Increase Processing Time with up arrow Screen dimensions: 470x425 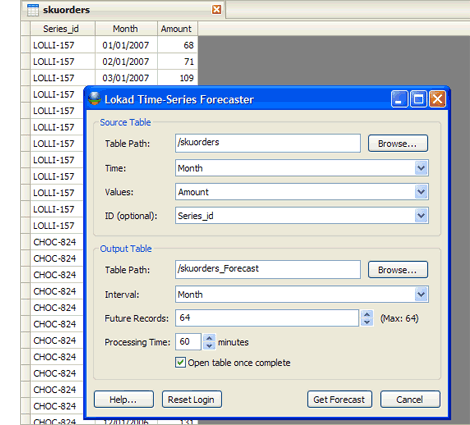tap(209, 338)
